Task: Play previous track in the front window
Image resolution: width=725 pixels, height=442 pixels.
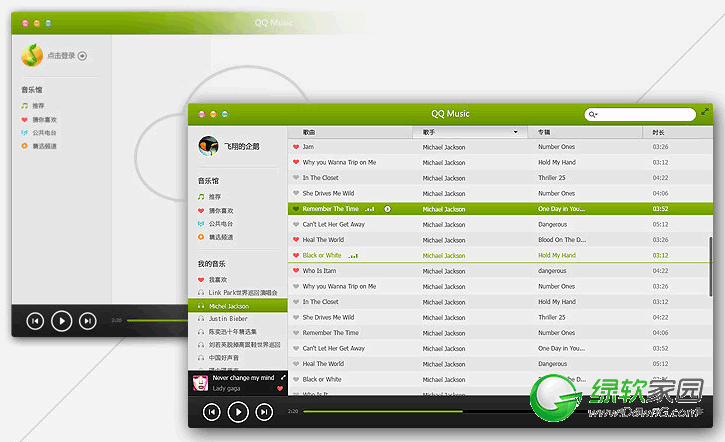Action: (212, 412)
